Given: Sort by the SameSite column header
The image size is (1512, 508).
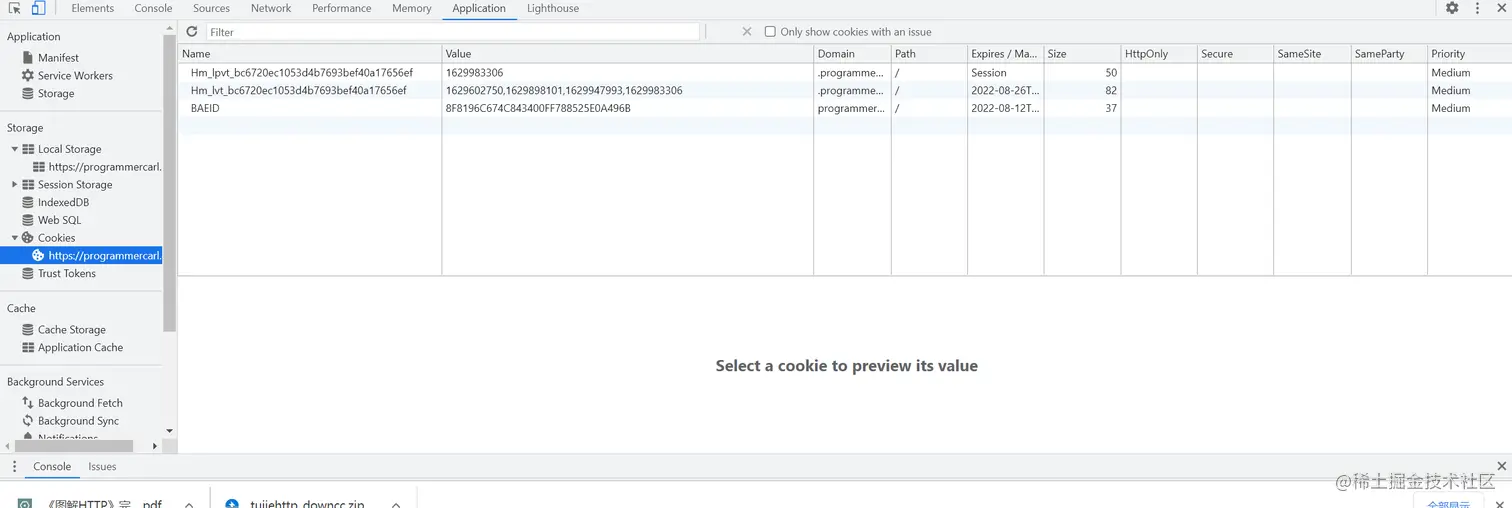Looking at the screenshot, I should [x=1312, y=54].
